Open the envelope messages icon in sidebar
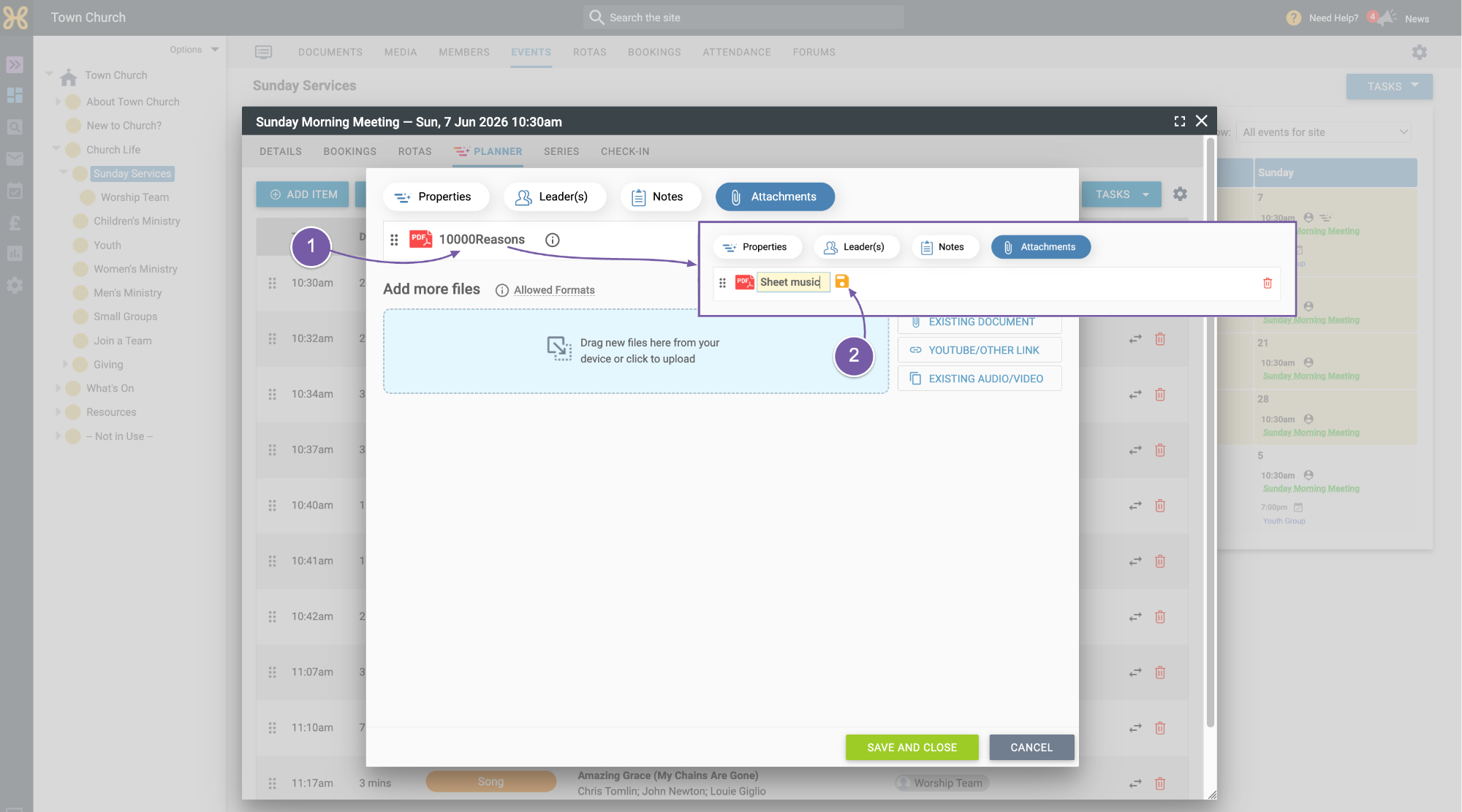 point(15,159)
